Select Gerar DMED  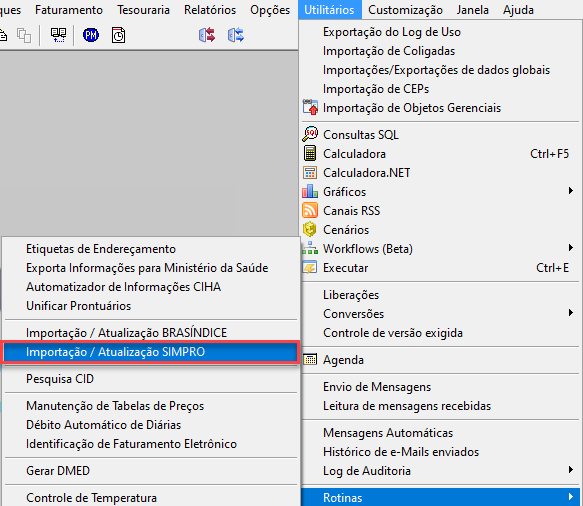[151, 471]
